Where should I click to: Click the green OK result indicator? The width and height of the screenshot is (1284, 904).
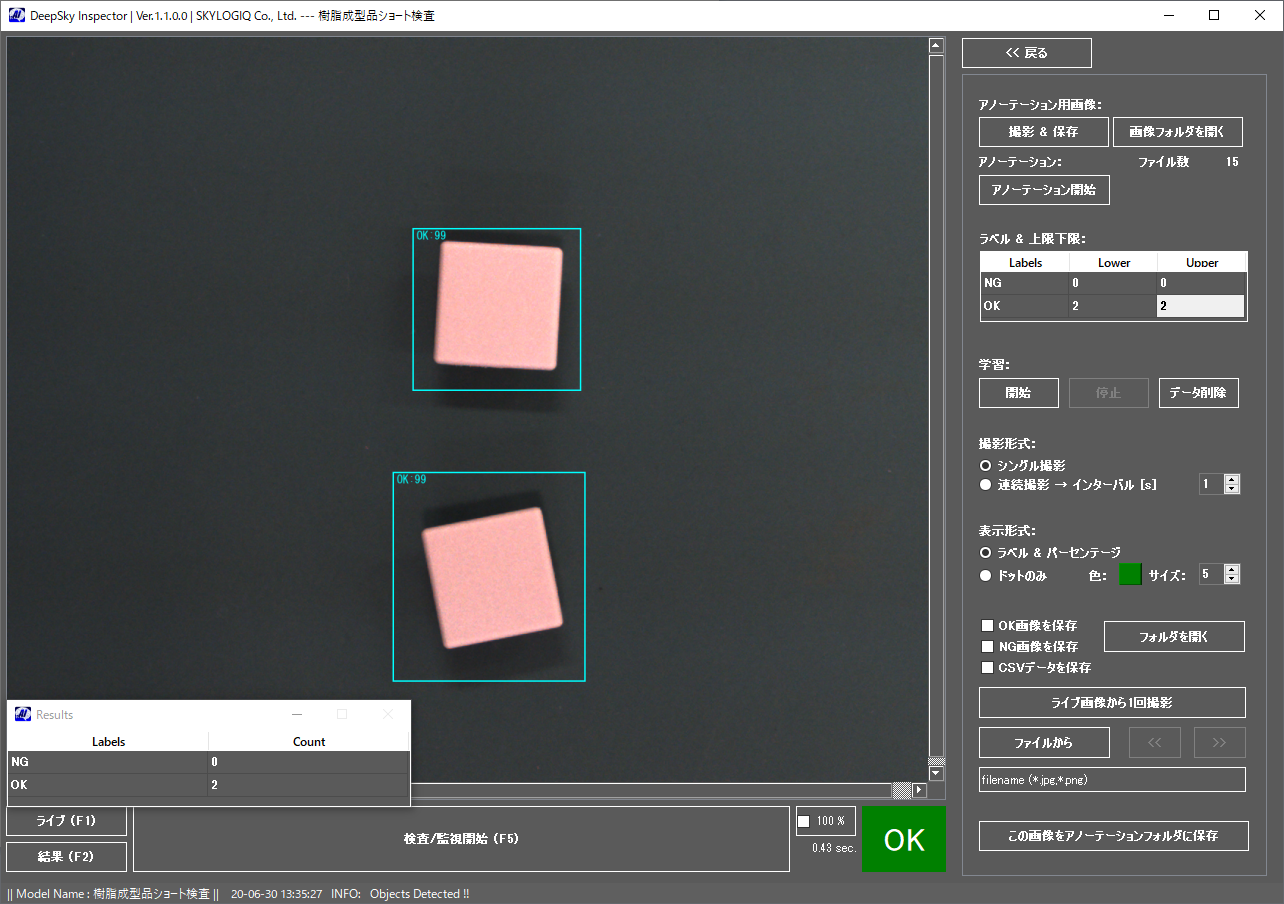pos(904,839)
